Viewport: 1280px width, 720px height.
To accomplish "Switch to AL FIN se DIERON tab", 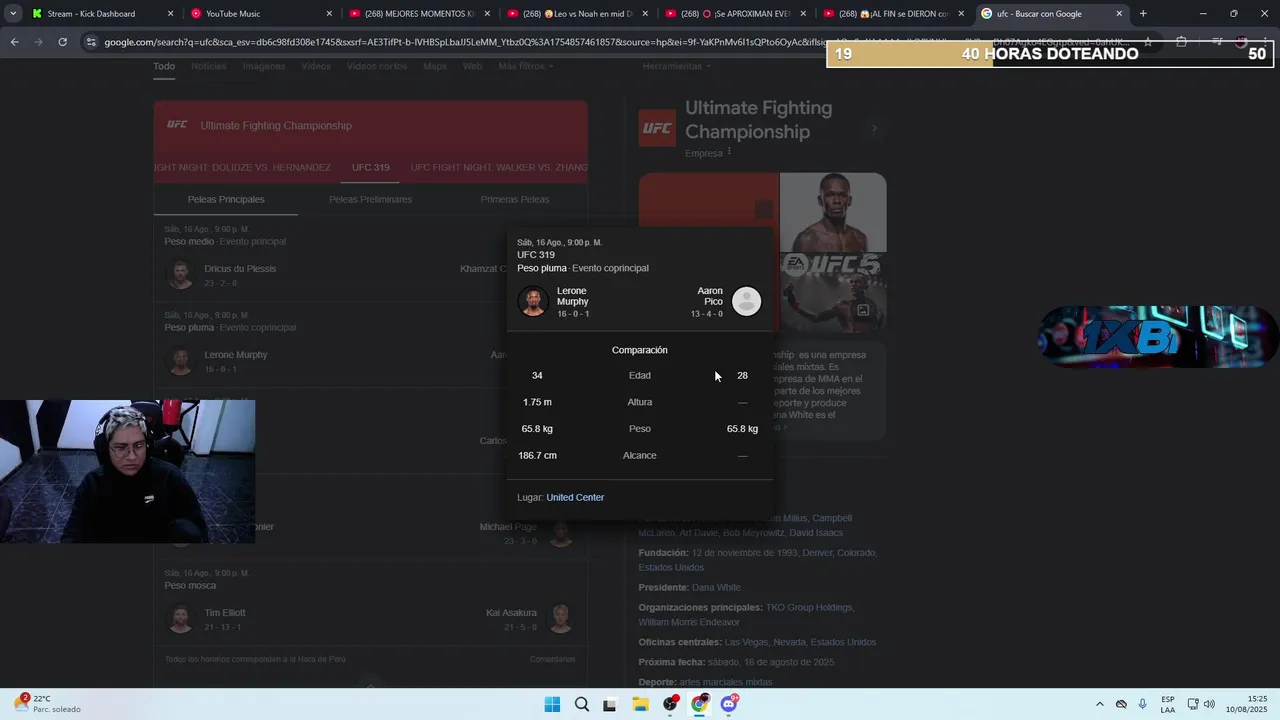I will tap(892, 14).
